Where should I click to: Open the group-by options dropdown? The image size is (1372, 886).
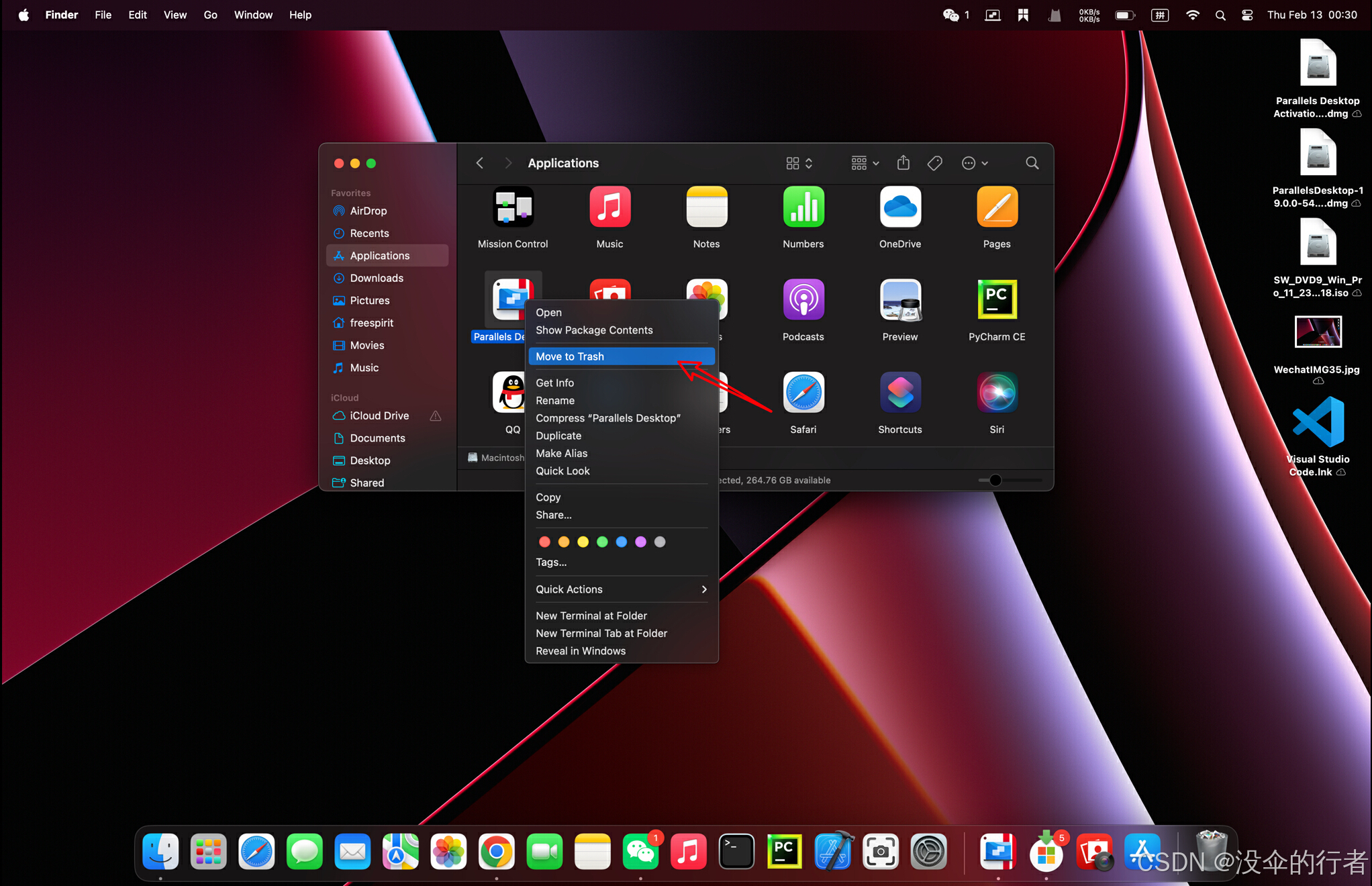coord(865,163)
